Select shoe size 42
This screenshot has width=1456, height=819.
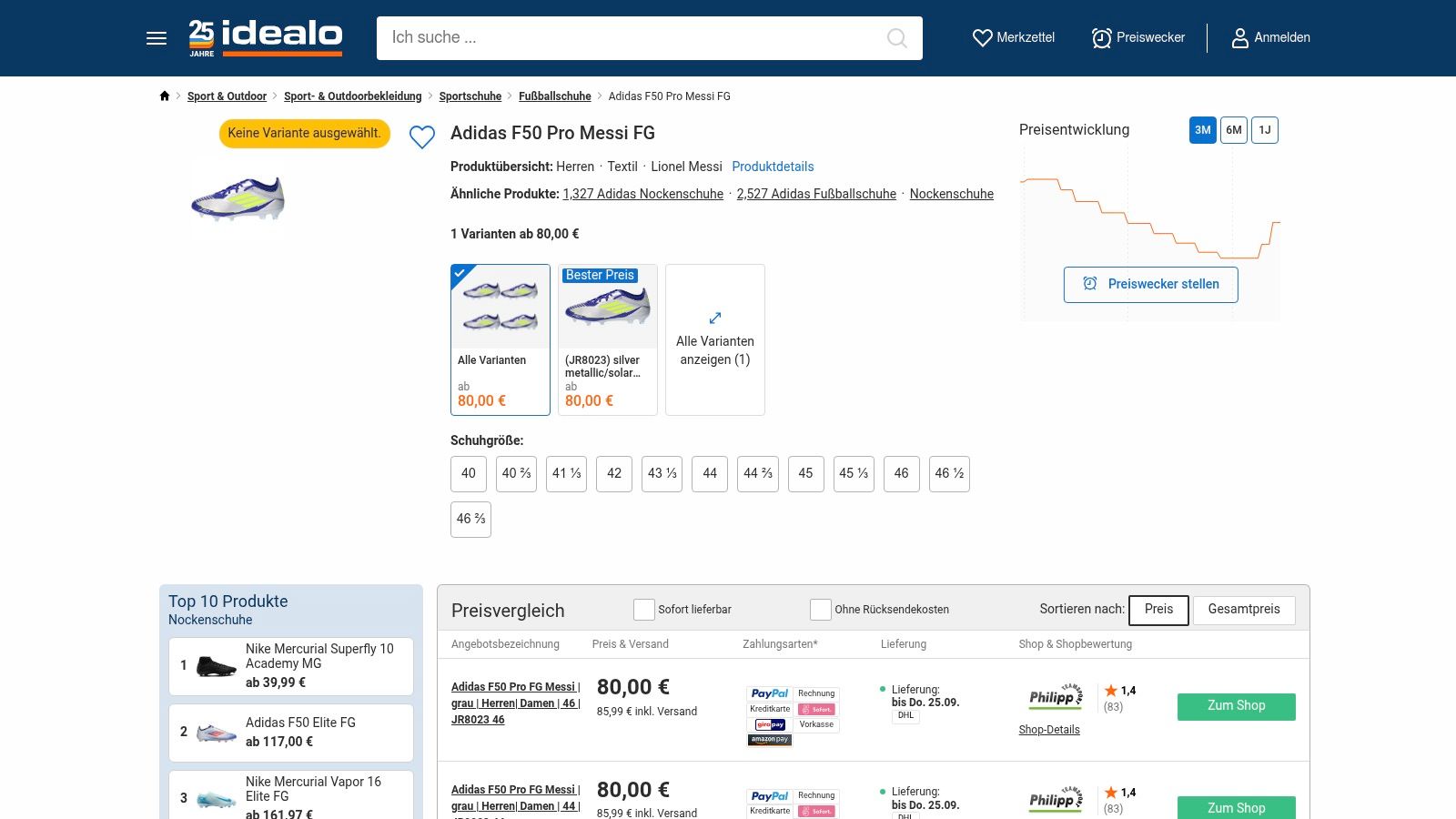click(x=614, y=474)
